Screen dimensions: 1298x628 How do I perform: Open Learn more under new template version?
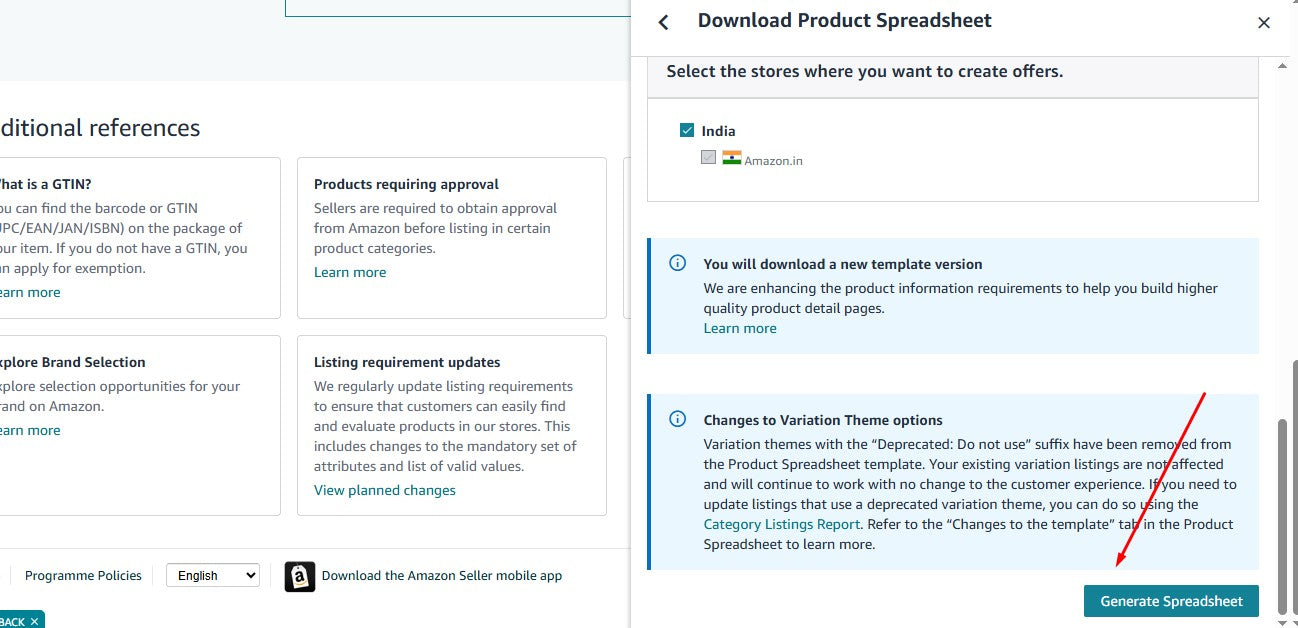point(740,328)
